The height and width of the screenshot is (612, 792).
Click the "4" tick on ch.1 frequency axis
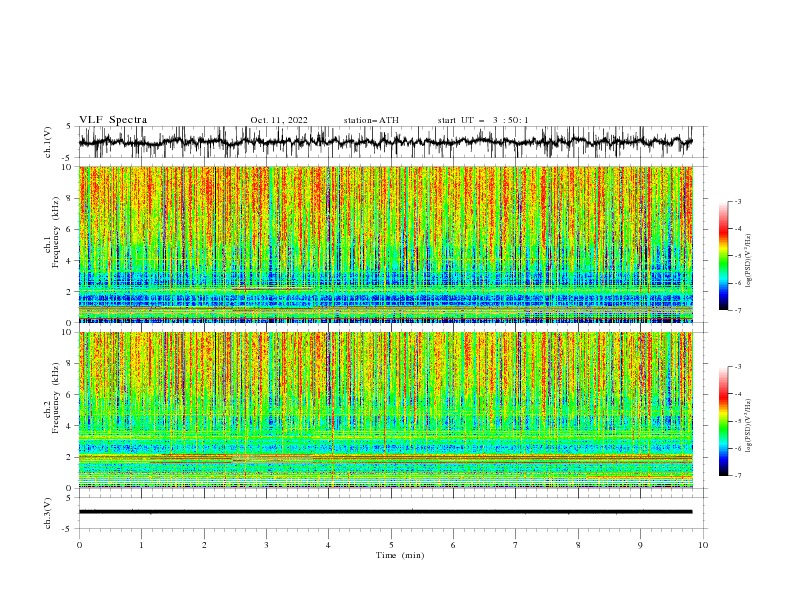70,261
